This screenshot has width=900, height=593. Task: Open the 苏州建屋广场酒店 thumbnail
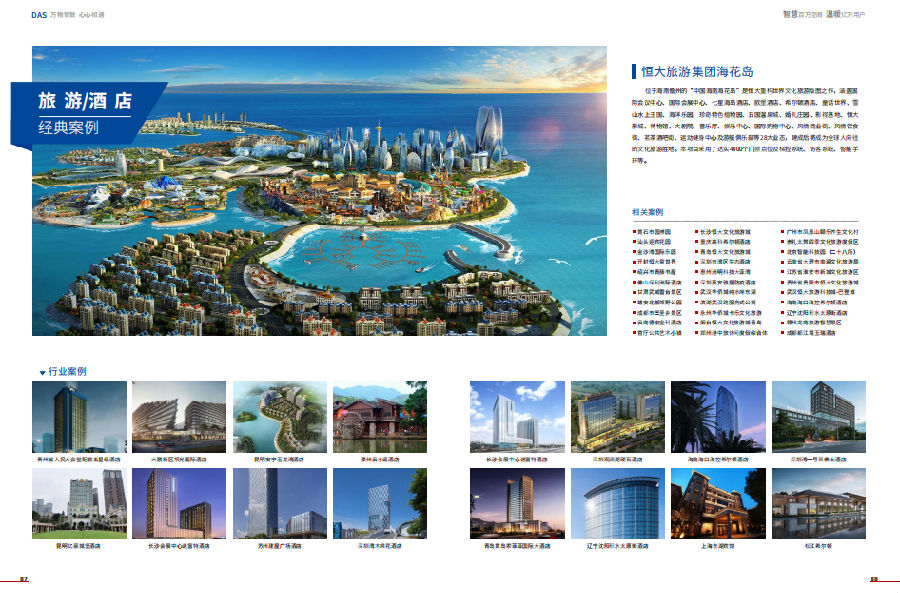coord(279,503)
